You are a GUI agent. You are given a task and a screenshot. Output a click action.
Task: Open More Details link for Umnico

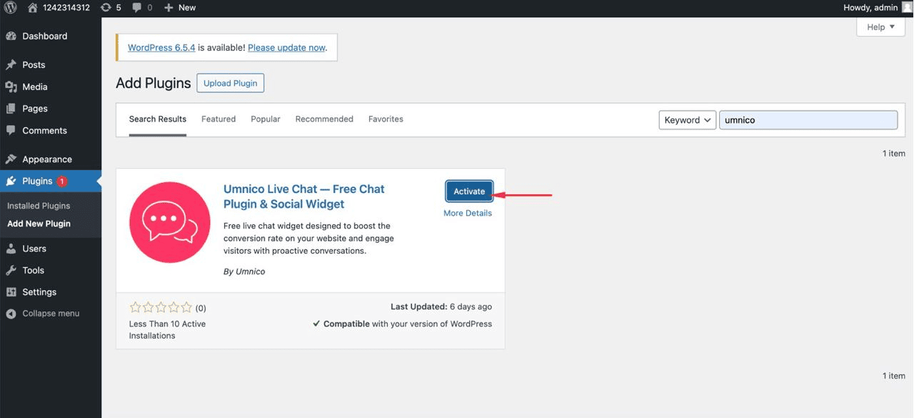468,213
